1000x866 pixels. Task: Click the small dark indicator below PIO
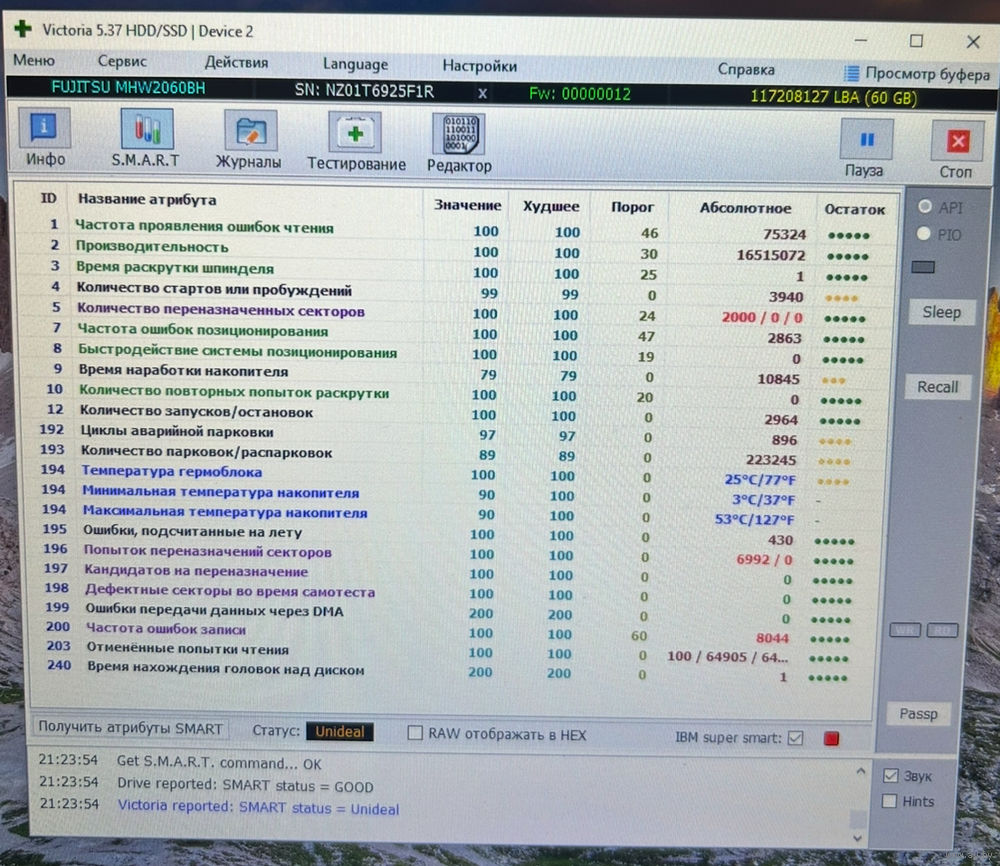coord(923,267)
